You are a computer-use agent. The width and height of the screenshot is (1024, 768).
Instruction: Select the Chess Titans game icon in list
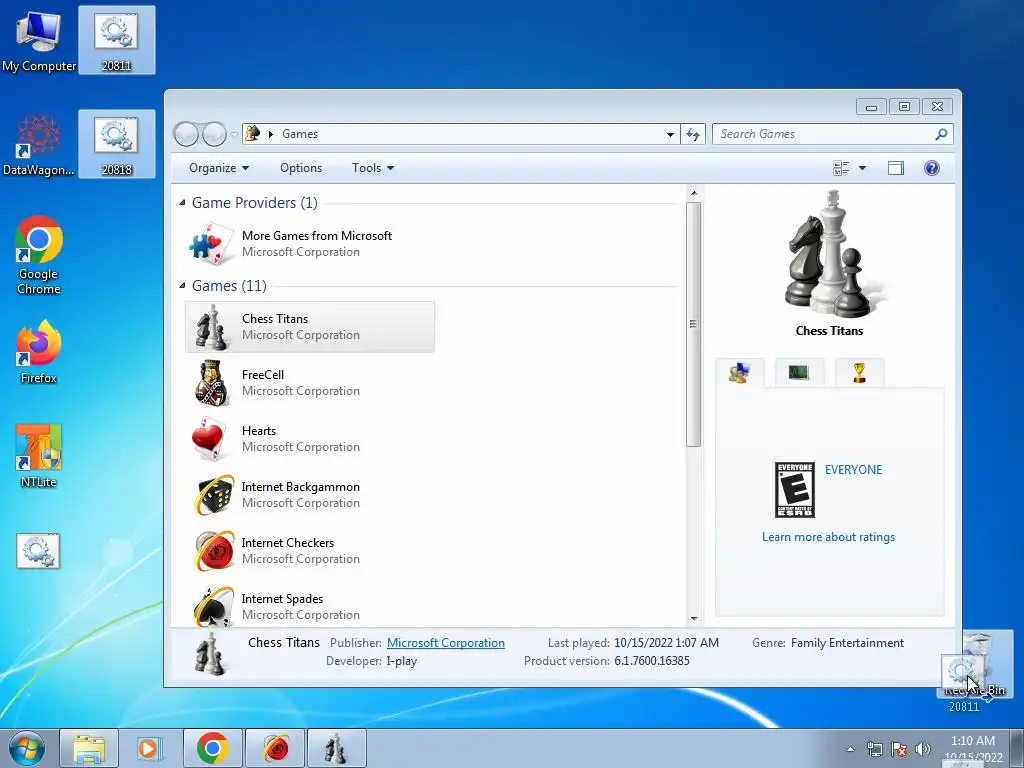[x=212, y=327]
